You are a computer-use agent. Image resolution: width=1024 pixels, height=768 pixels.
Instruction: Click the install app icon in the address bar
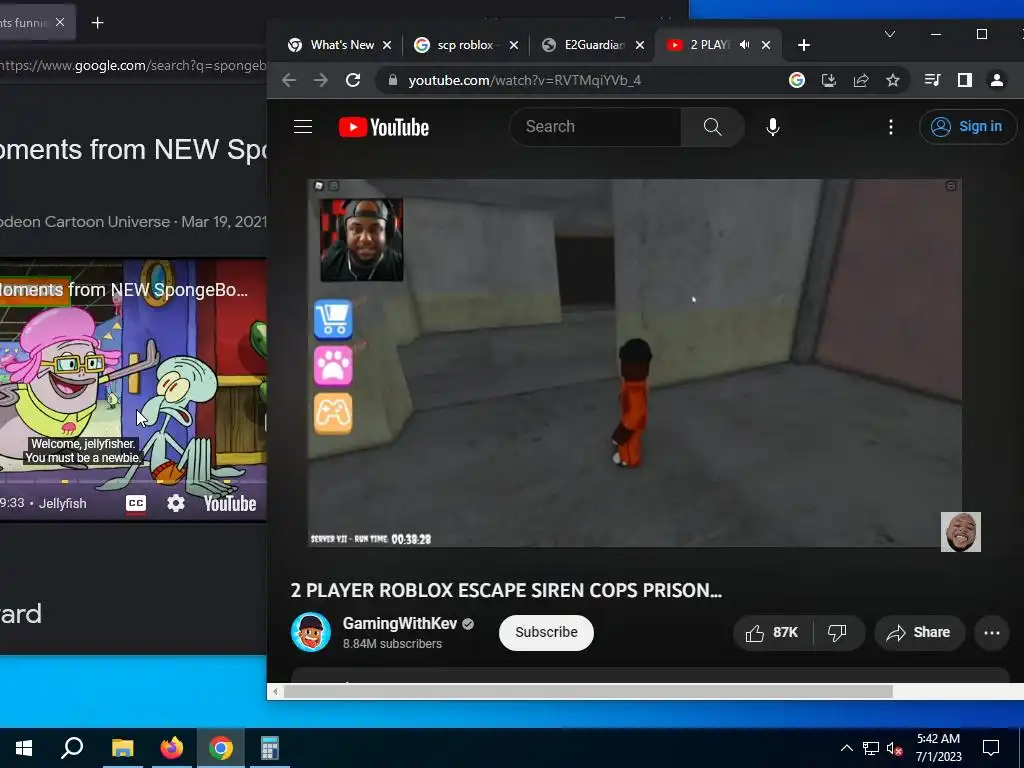click(x=829, y=80)
